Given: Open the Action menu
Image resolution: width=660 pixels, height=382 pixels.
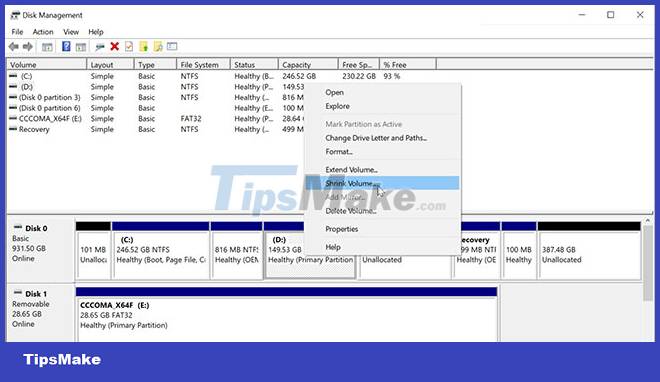Looking at the screenshot, I should click(43, 32).
